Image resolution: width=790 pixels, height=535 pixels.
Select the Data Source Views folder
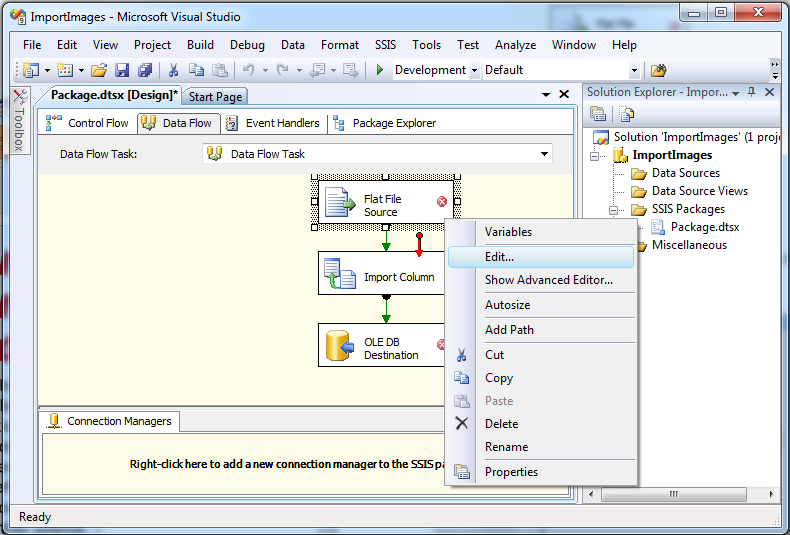(689, 191)
